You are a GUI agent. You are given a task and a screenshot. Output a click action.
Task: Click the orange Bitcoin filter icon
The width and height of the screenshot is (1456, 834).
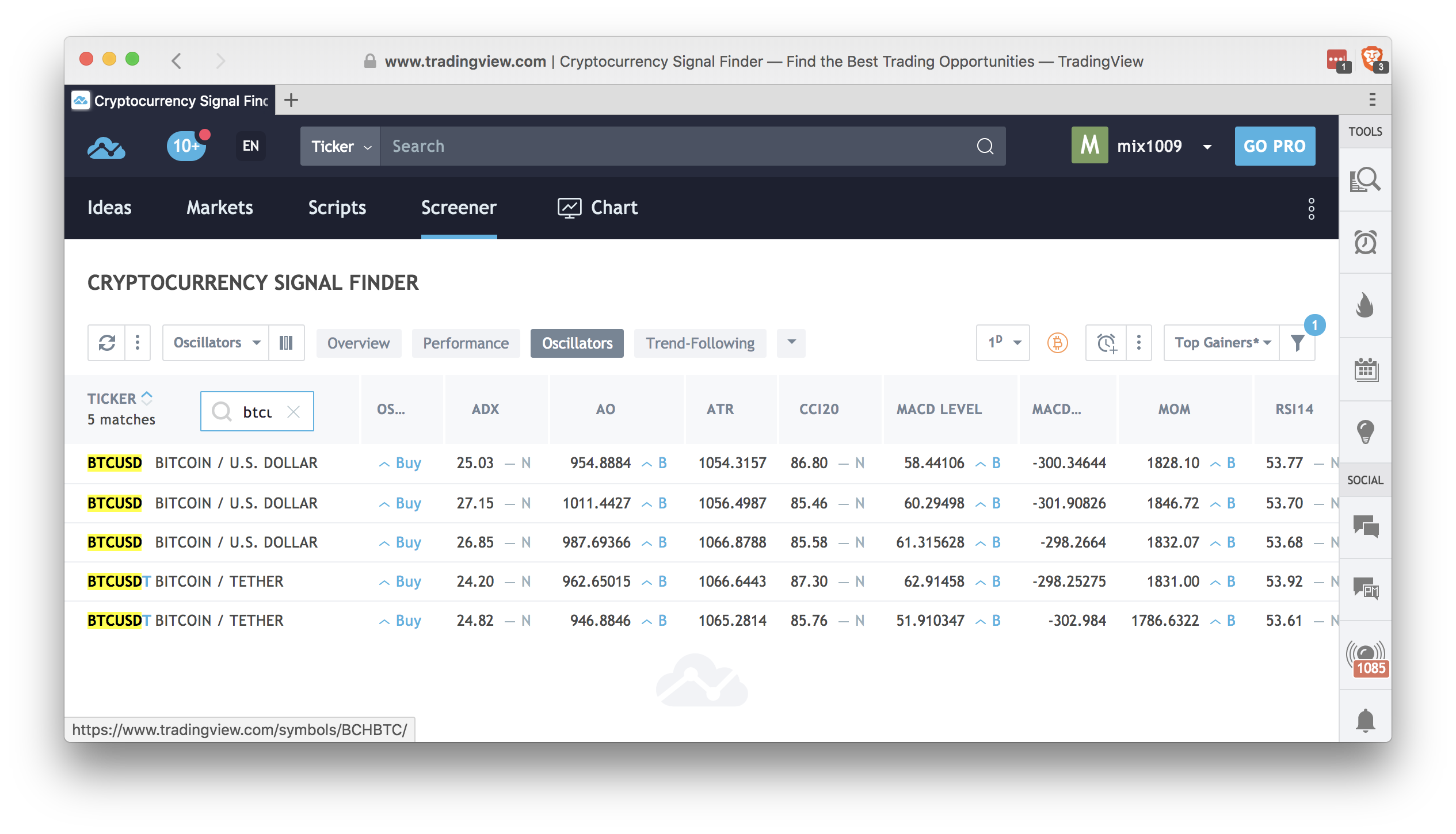(x=1057, y=343)
